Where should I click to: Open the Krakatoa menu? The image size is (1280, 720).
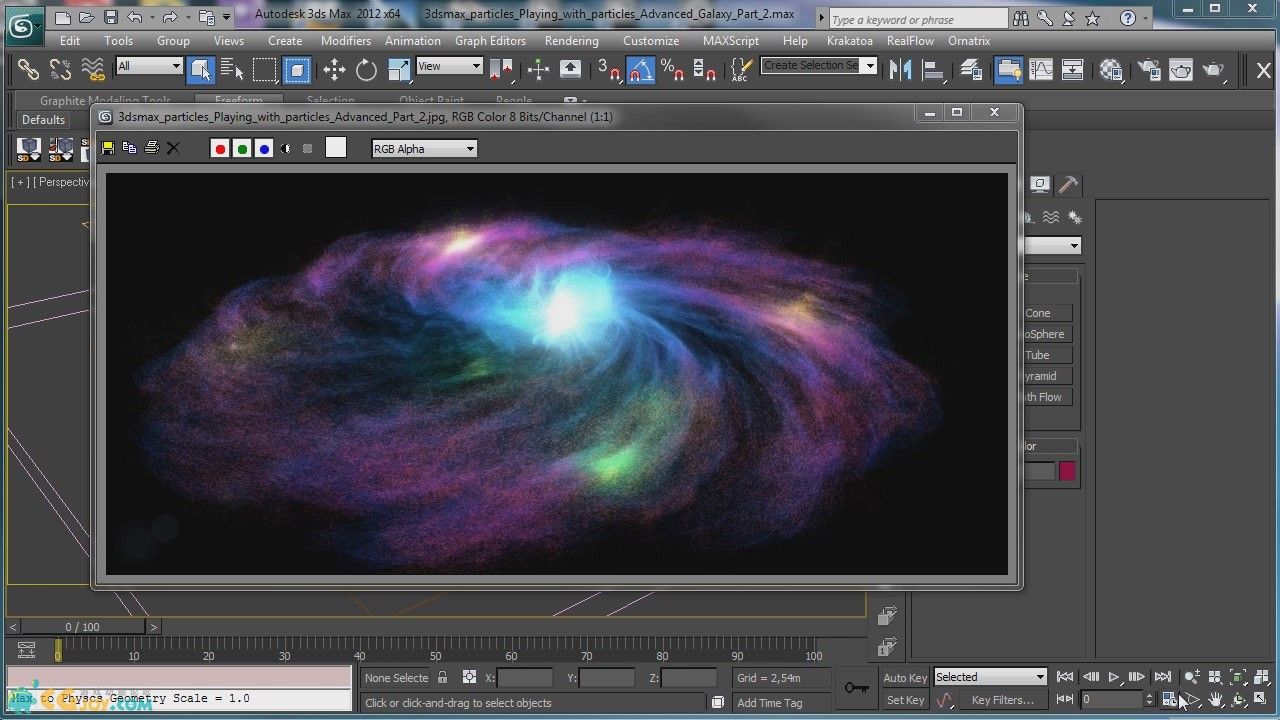[850, 41]
